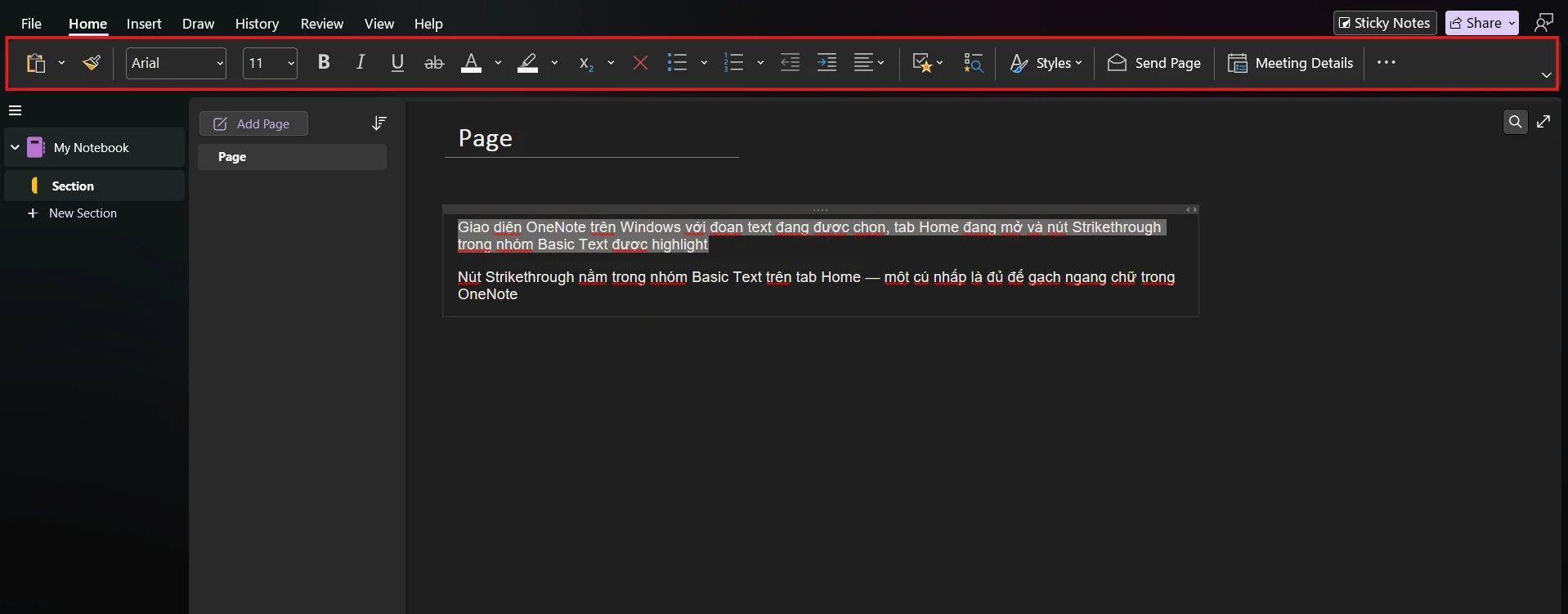
Task: Click the page title field "Page"
Action: pyautogui.click(x=486, y=138)
